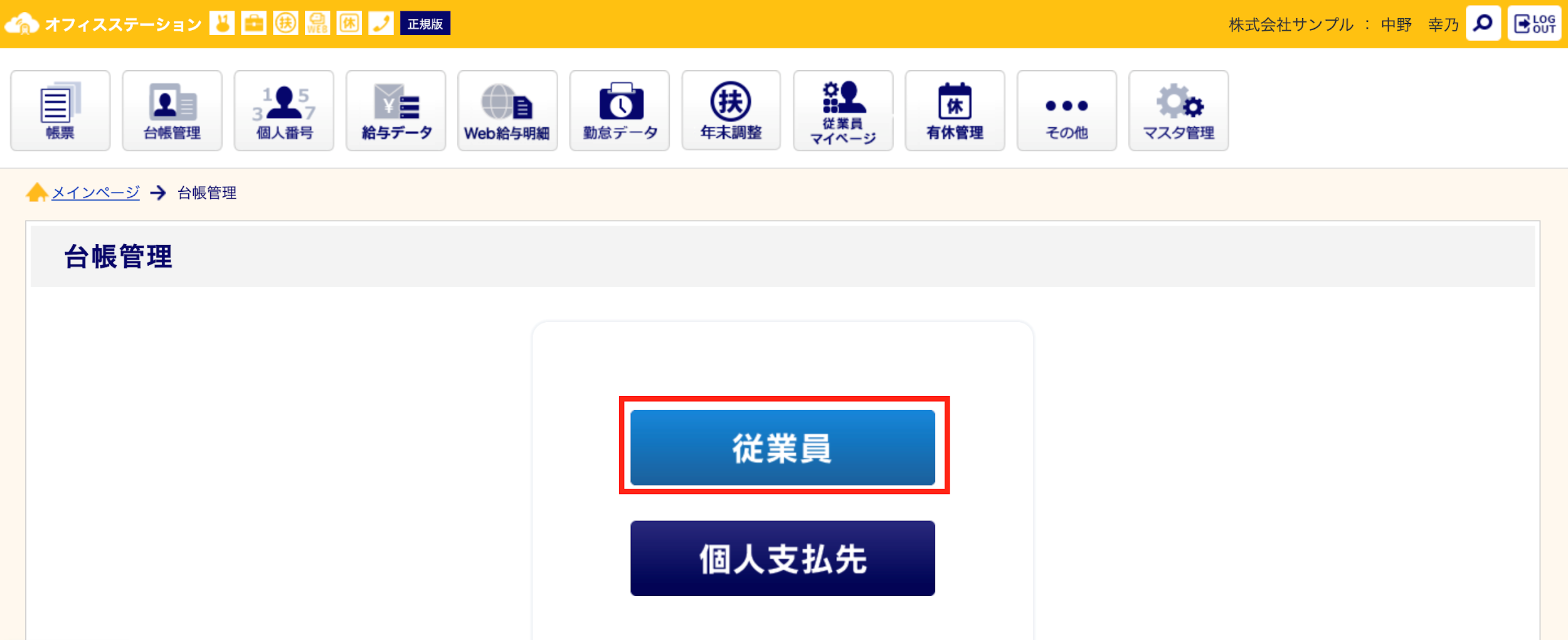Open 給与データ from the toolbar
Screen dimensions: 1568x640
(396, 110)
